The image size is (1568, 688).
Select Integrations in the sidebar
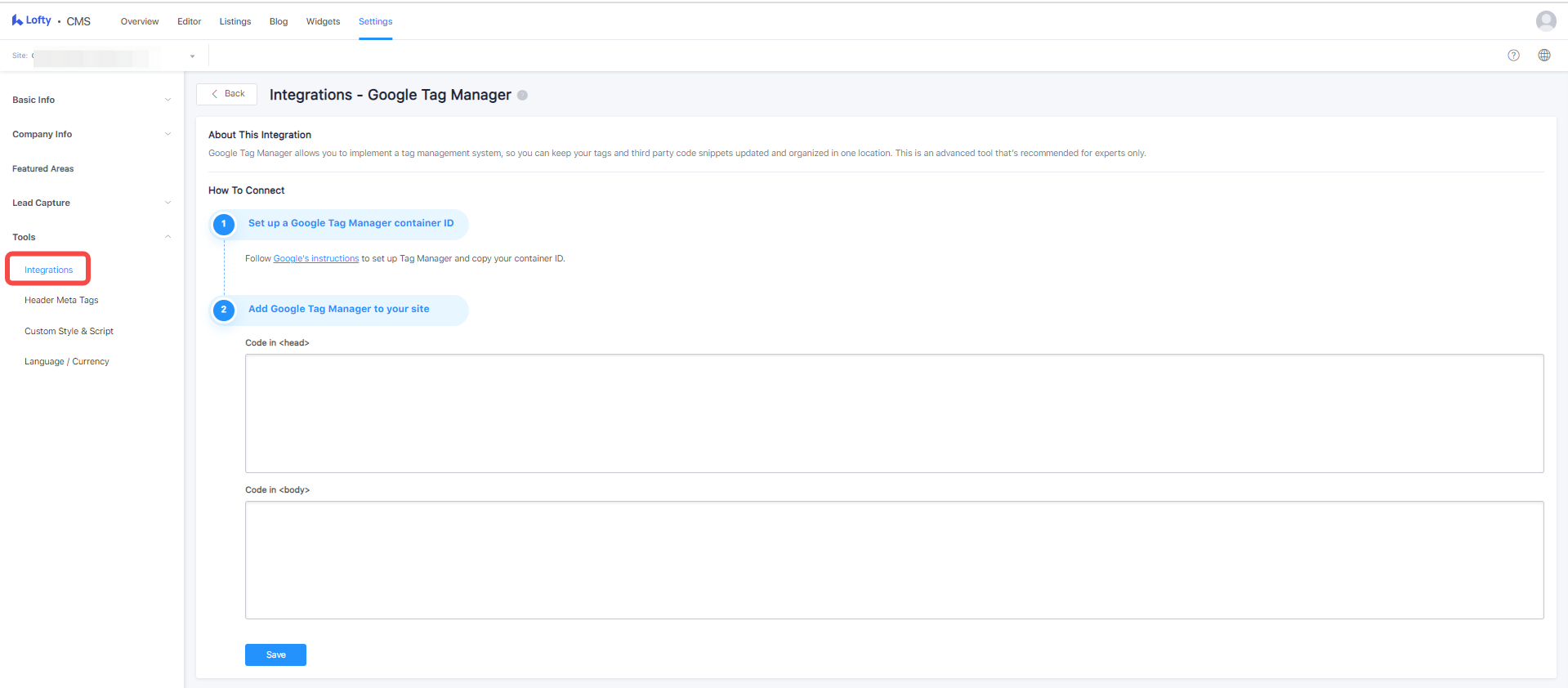(48, 270)
